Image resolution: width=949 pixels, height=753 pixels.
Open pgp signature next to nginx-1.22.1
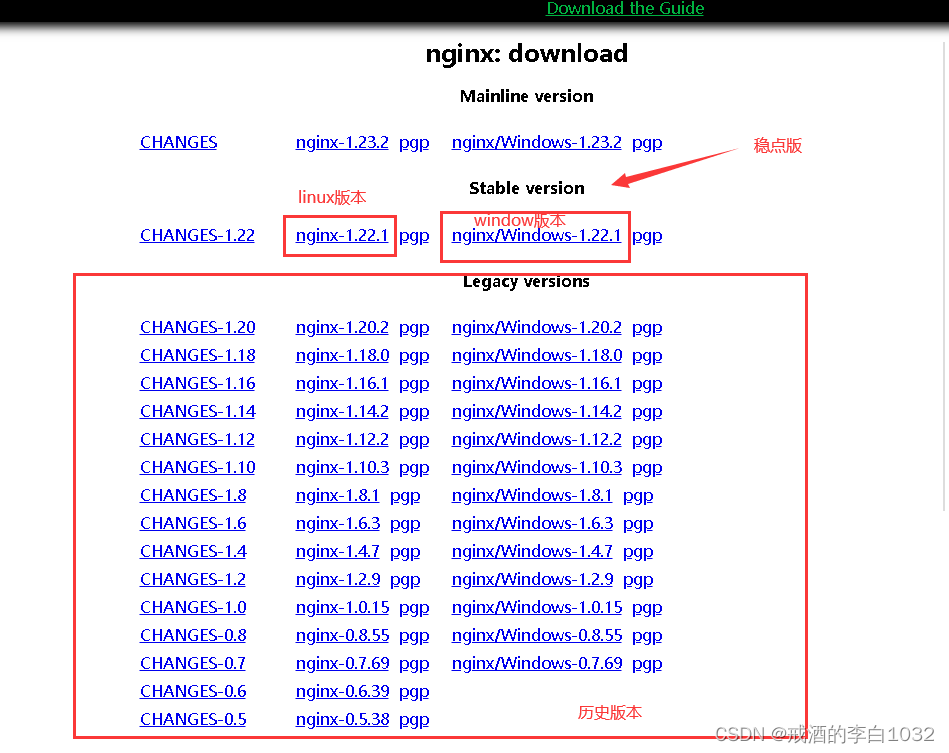(x=414, y=237)
